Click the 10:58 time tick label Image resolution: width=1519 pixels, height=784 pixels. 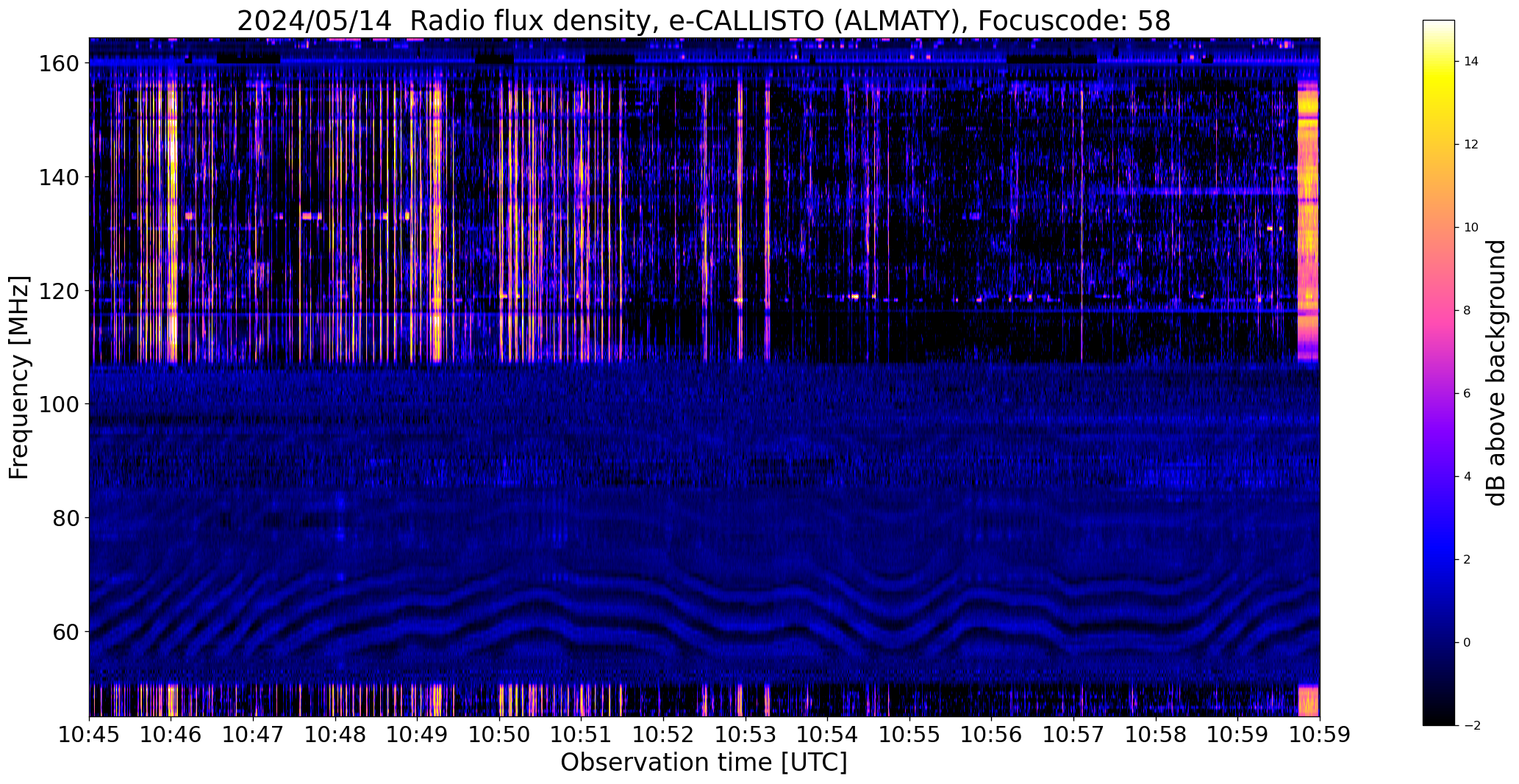point(1155,735)
